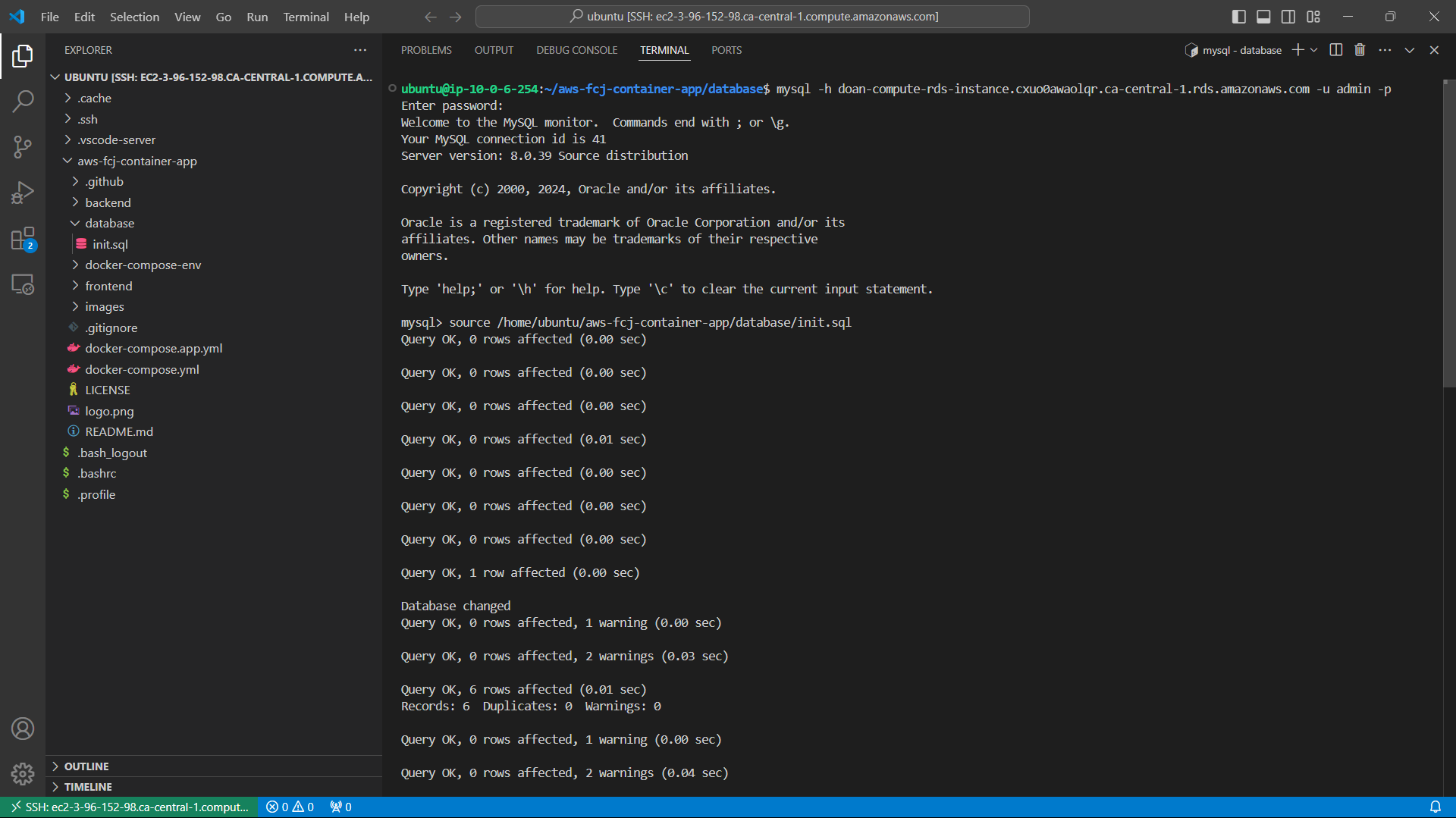Open Source Control view
Image resolution: width=1456 pixels, height=818 pixels.
[x=23, y=147]
